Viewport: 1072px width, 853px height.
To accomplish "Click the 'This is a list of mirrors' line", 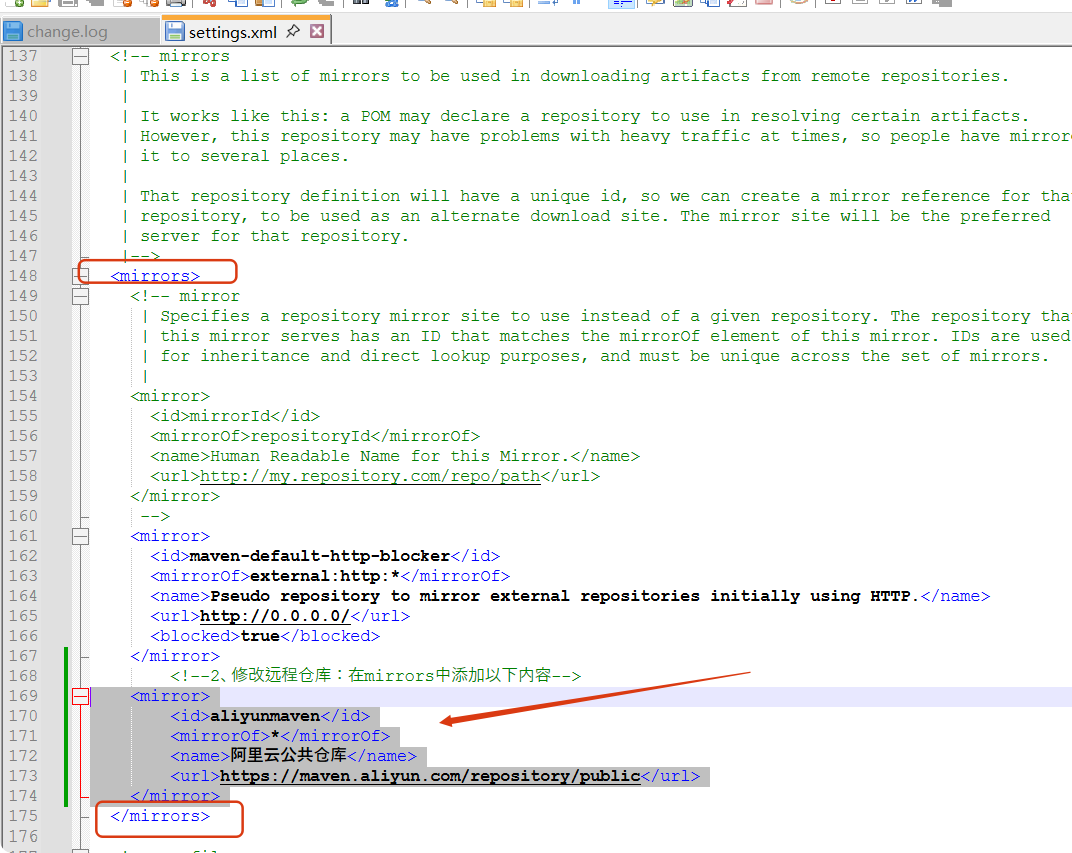I will (x=574, y=76).
